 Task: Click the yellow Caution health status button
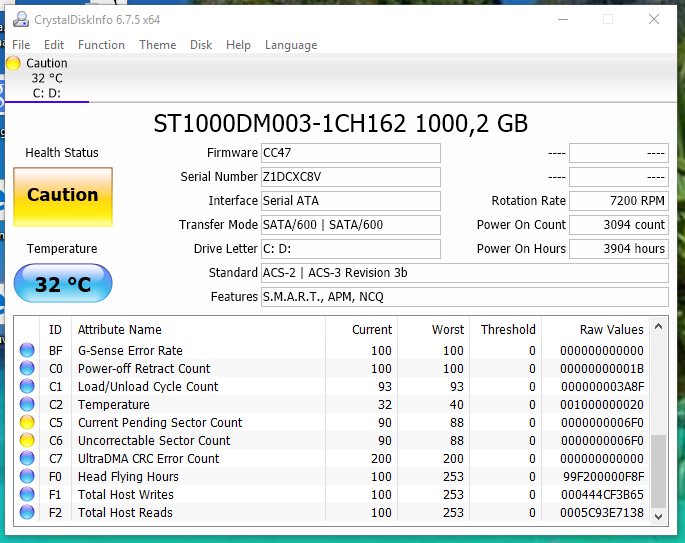[x=63, y=197]
